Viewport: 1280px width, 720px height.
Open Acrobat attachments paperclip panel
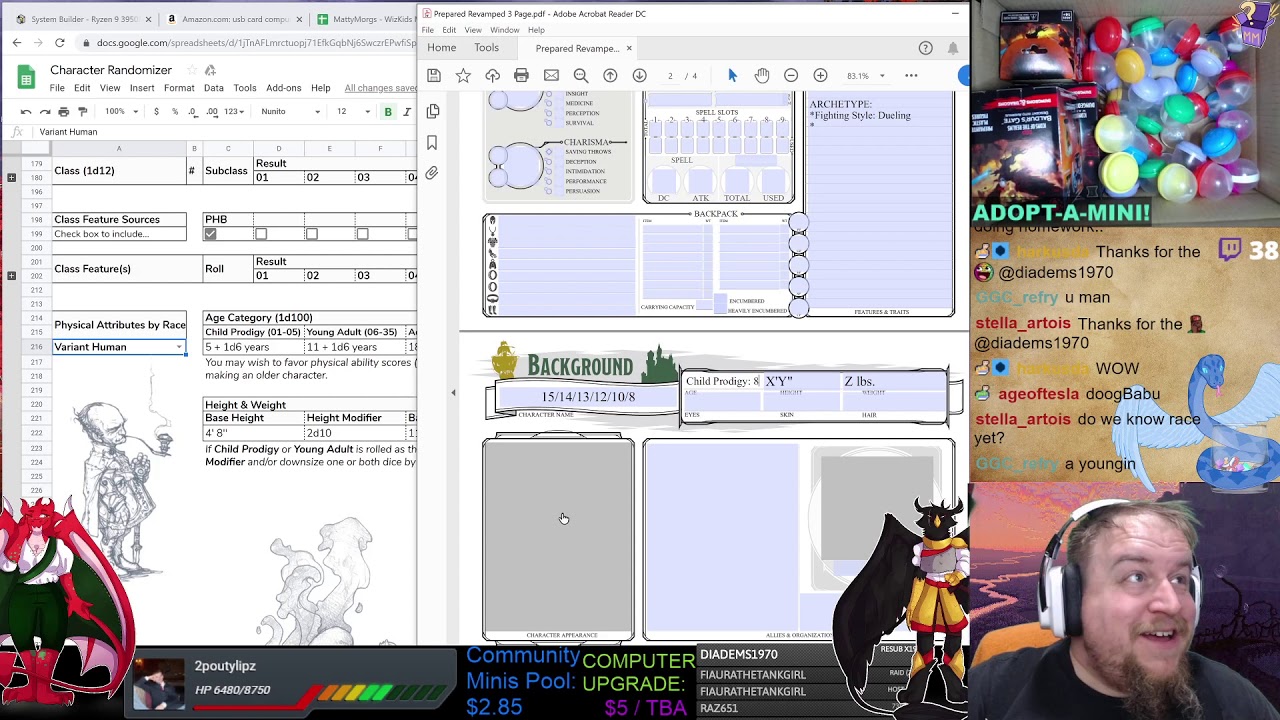tap(432, 174)
